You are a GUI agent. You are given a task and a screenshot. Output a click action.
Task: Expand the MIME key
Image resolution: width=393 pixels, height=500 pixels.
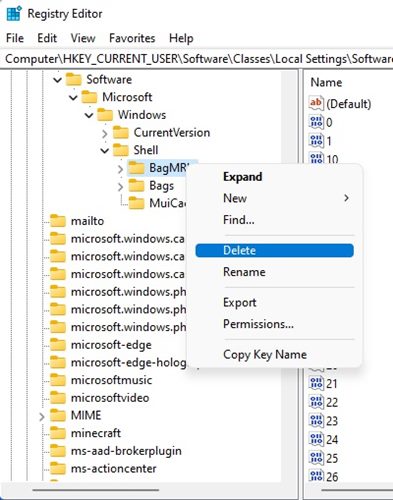[42, 416]
